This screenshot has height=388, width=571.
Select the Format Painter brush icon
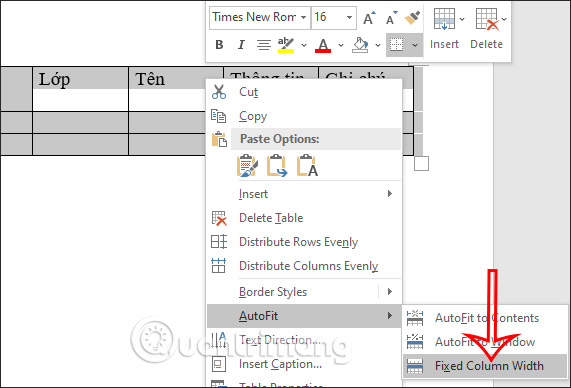413,18
